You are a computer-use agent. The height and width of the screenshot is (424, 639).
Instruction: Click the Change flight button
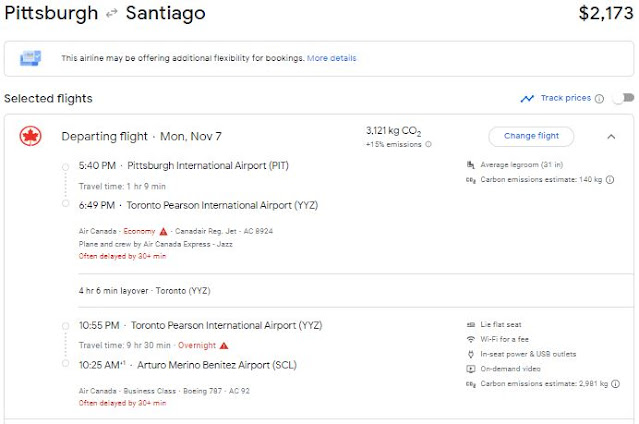(x=531, y=136)
